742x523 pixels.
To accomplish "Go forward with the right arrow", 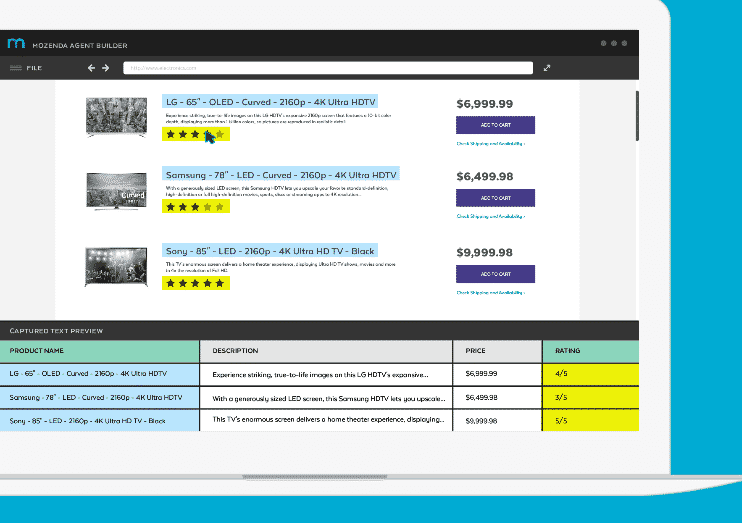I will point(105,68).
